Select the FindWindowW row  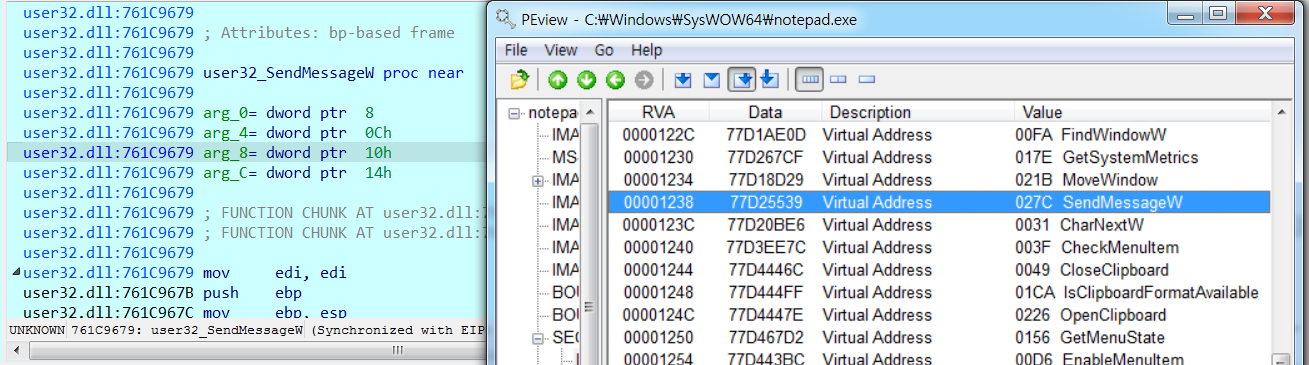pos(939,135)
